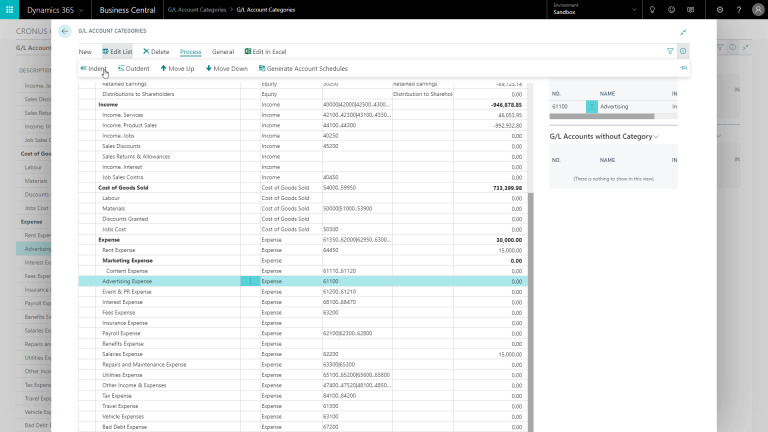This screenshot has height=432, width=768.
Task: Open the user account avatar
Action: click(758, 9)
